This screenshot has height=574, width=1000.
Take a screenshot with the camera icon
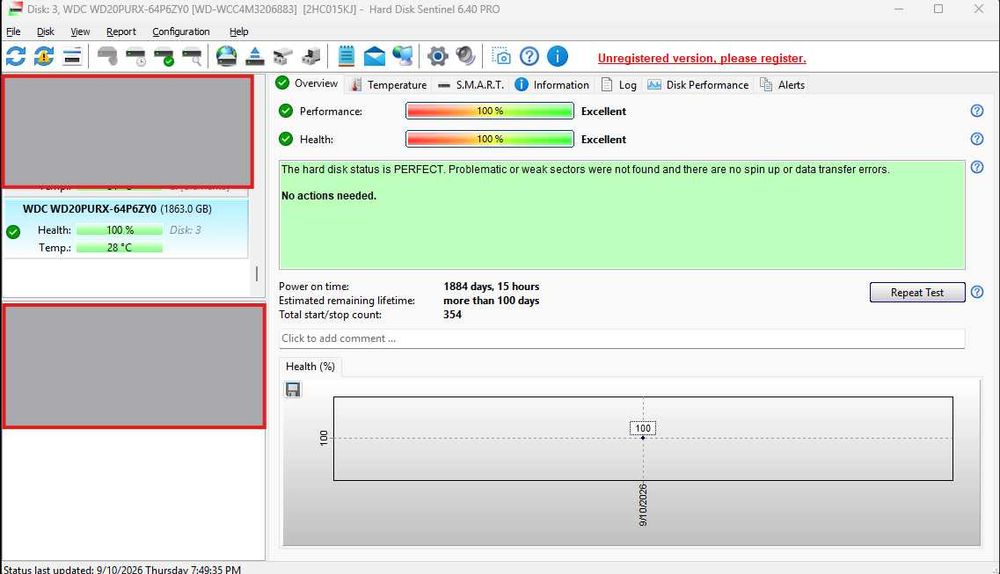501,56
